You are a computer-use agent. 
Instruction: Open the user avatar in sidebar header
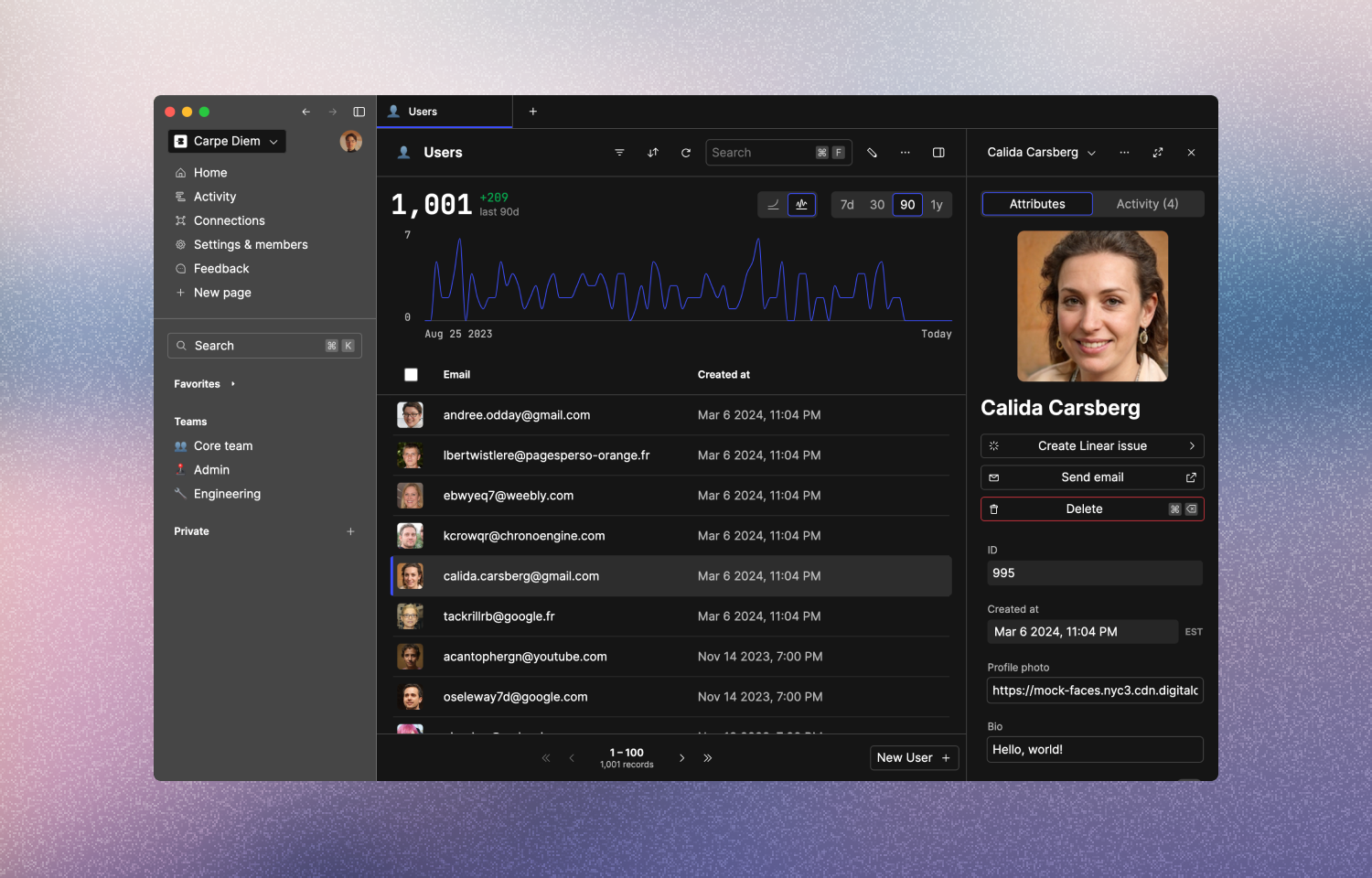pos(351,141)
